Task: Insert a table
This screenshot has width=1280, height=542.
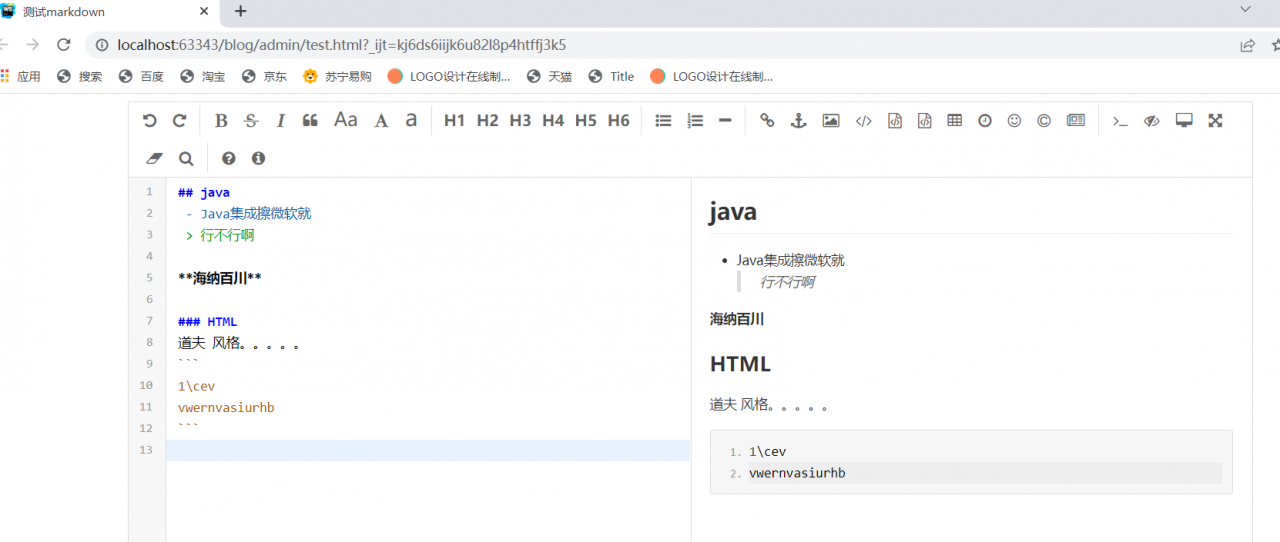Action: [x=955, y=121]
